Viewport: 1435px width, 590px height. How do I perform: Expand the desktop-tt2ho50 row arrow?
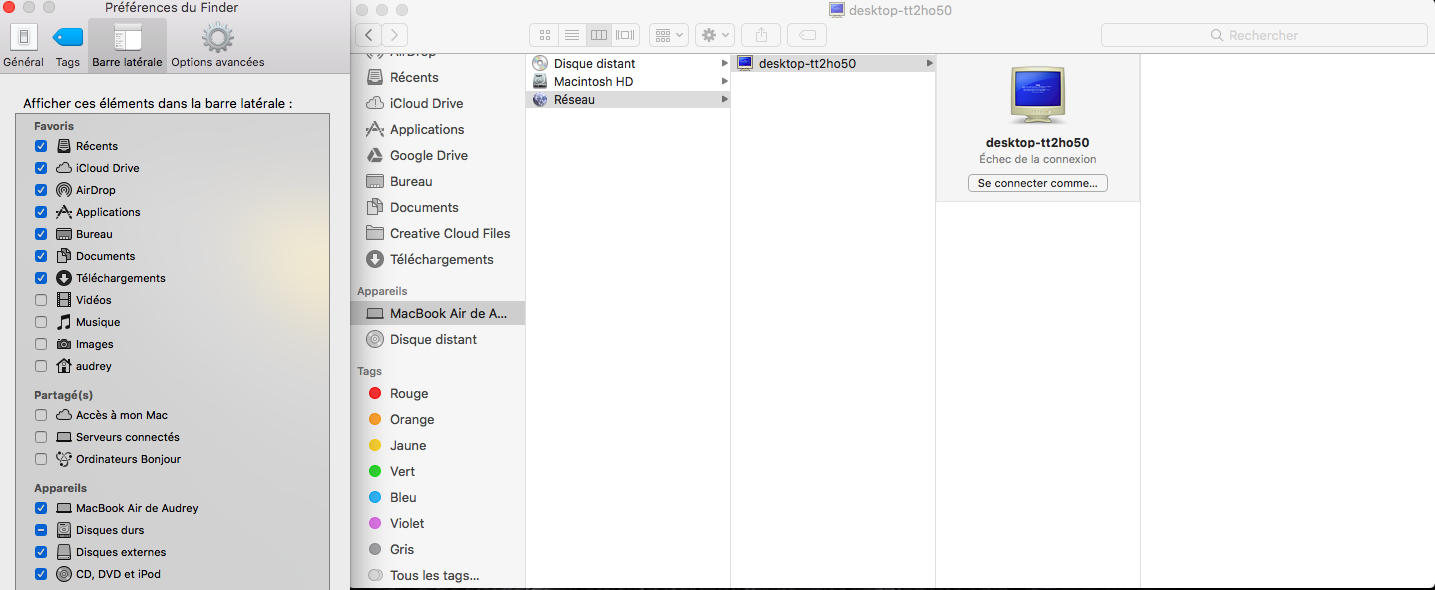click(x=929, y=63)
